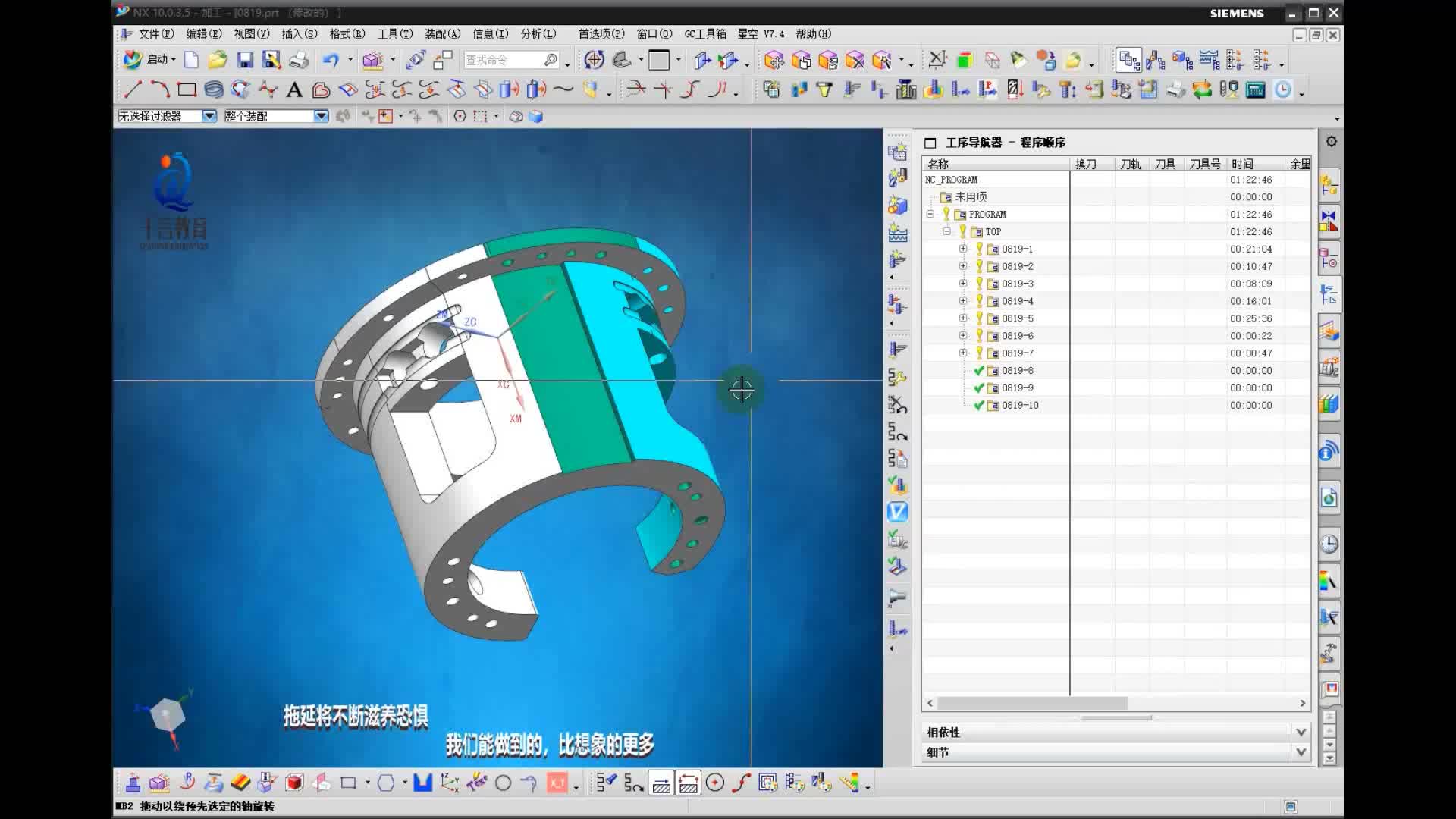This screenshot has width=1456, height=819.
Task: Select the 未用项 unused items row
Action: pyautogui.click(x=1116, y=197)
